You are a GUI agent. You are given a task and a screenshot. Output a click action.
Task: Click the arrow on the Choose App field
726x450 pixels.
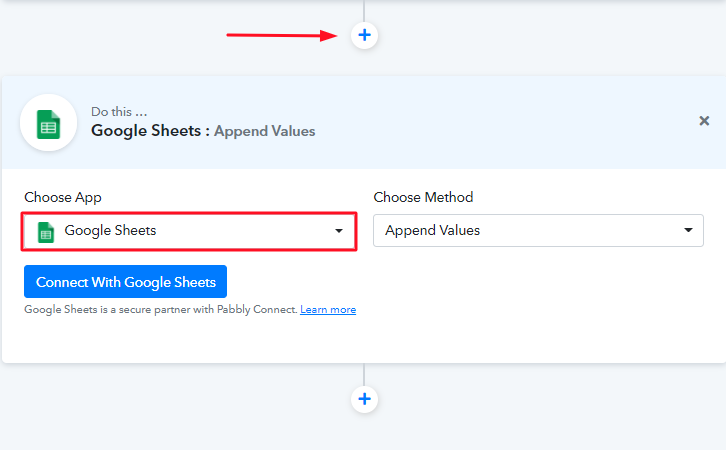click(x=338, y=231)
